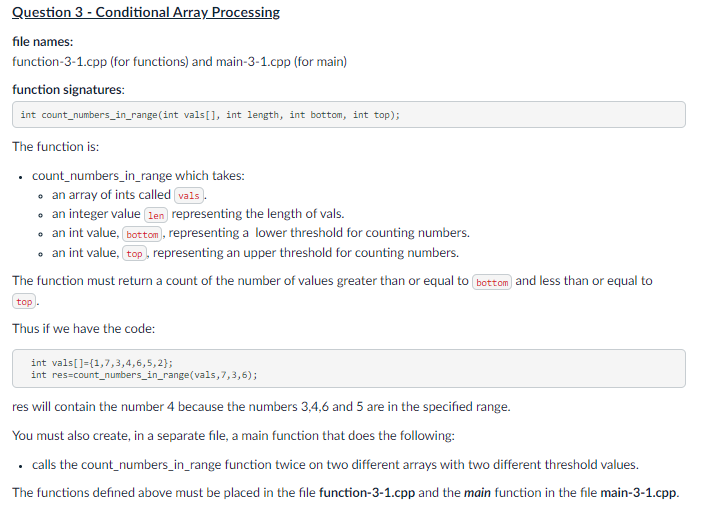Click 'You must also create, in a separate file' sentence
This screenshot has height=509, width=707.
233,436
